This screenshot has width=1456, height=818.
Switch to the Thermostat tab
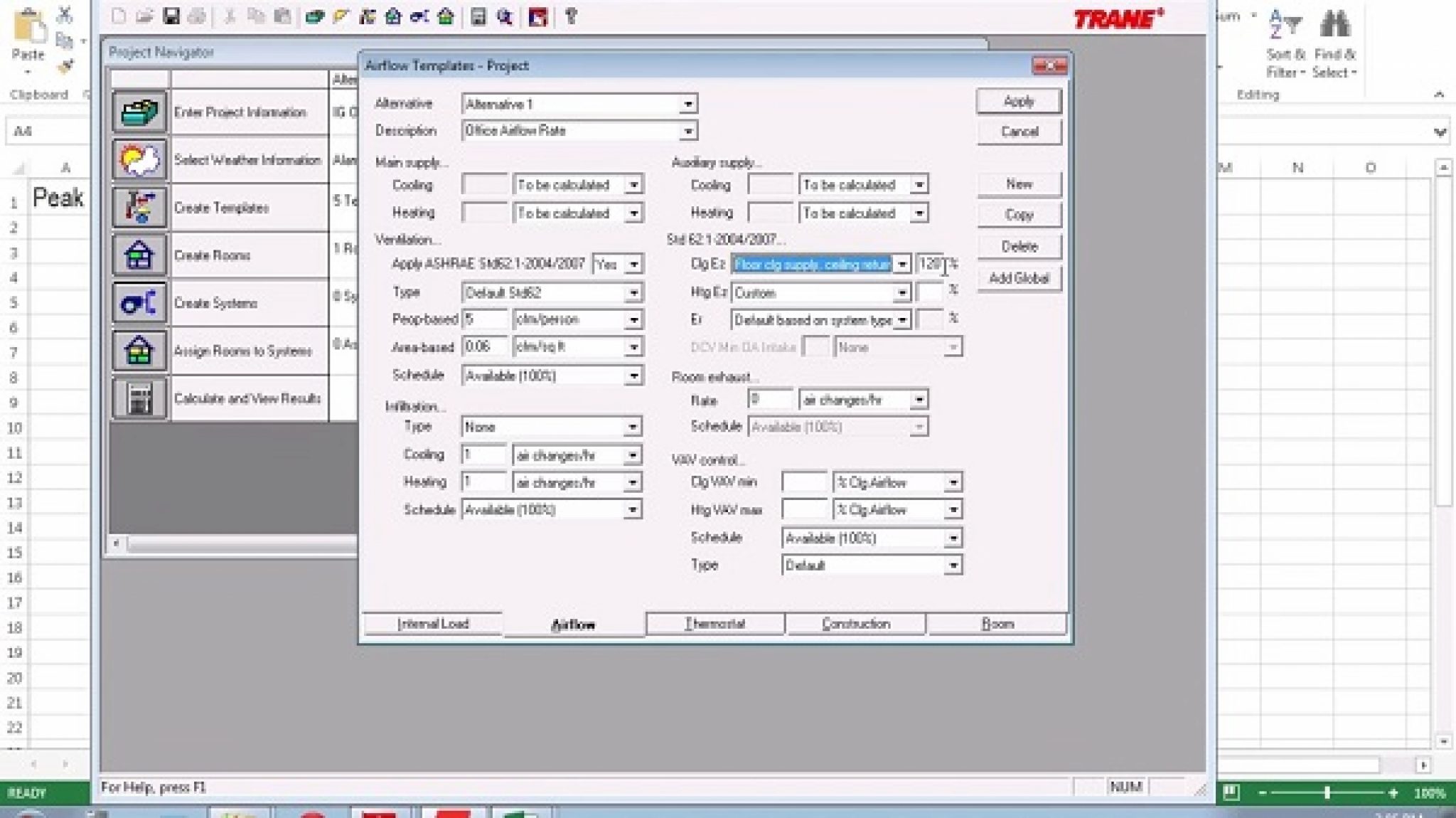pyautogui.click(x=714, y=624)
